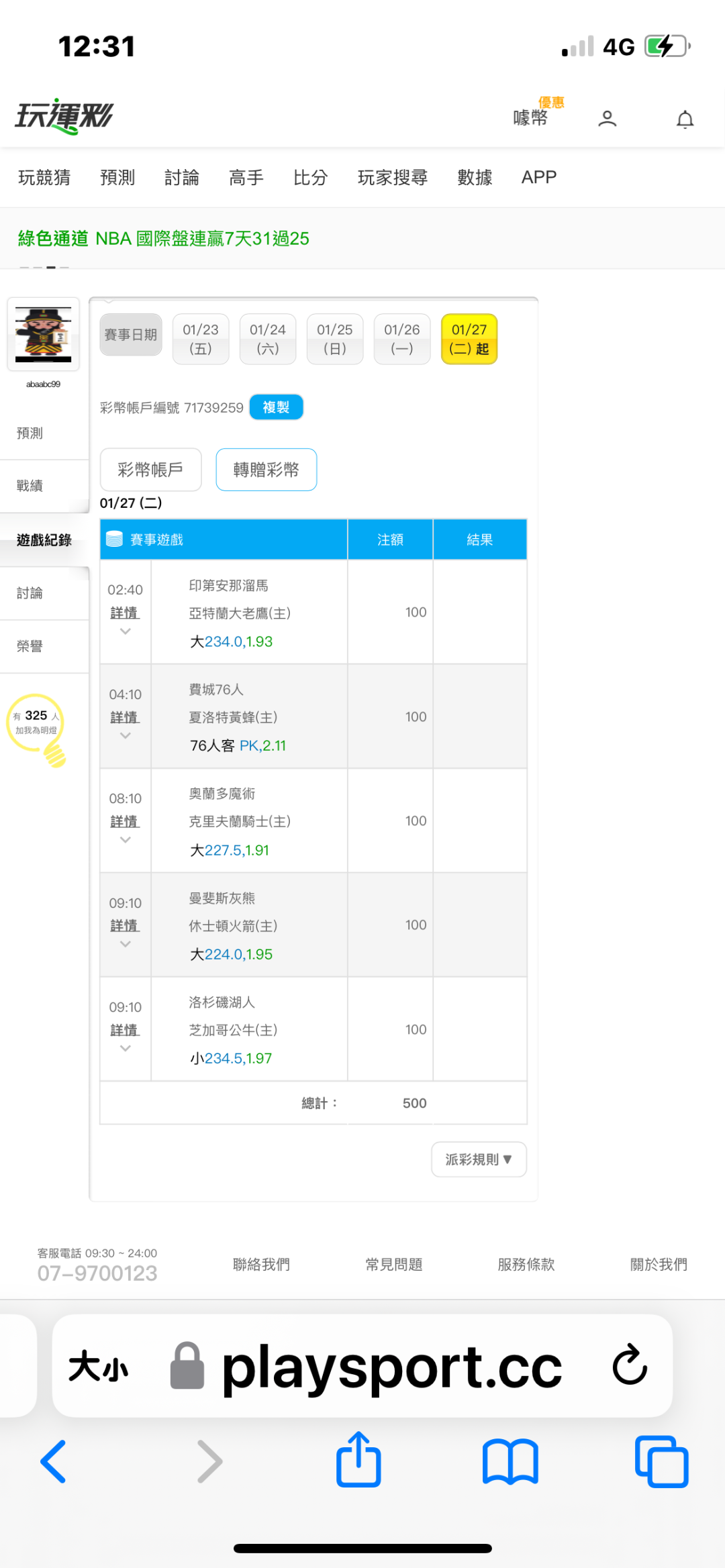This screenshot has width=725, height=1568.
Task: Select the 01/23 (五) date button
Action: tap(201, 339)
